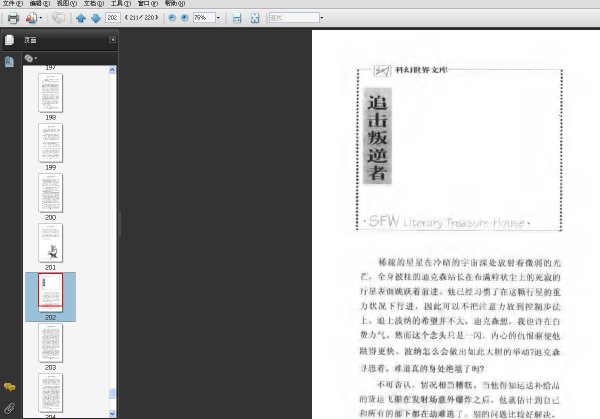Open the 帮助 (Help) menu
600x419 pixels.
pos(174,3)
